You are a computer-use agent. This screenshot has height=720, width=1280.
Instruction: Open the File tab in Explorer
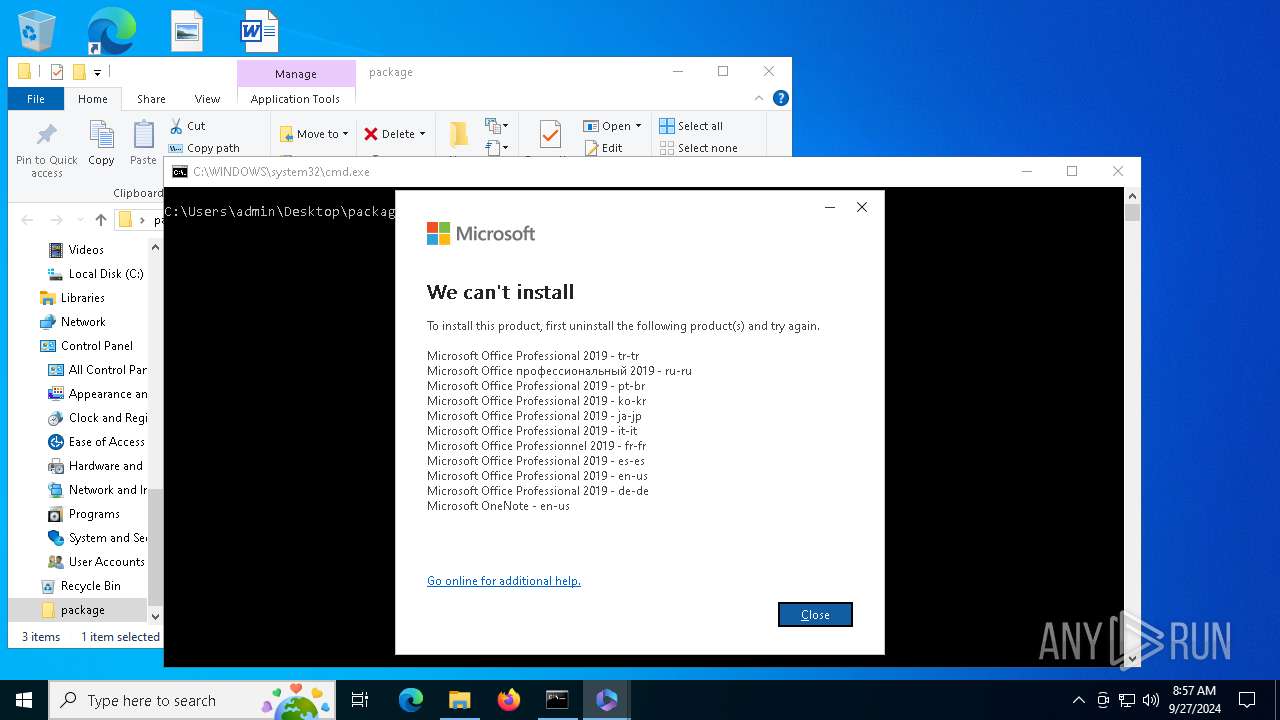tap(36, 99)
